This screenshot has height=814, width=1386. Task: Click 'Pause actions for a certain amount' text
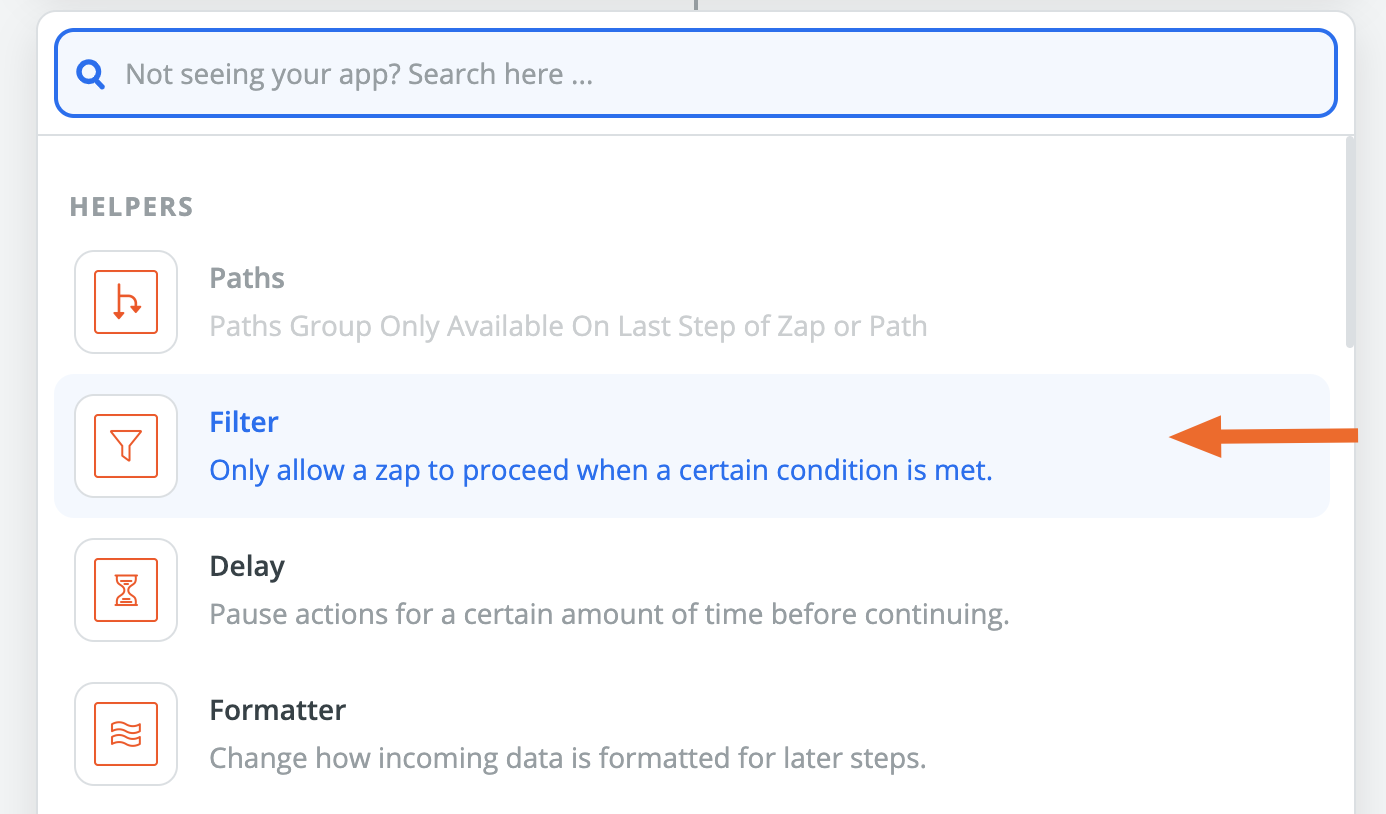[608, 614]
